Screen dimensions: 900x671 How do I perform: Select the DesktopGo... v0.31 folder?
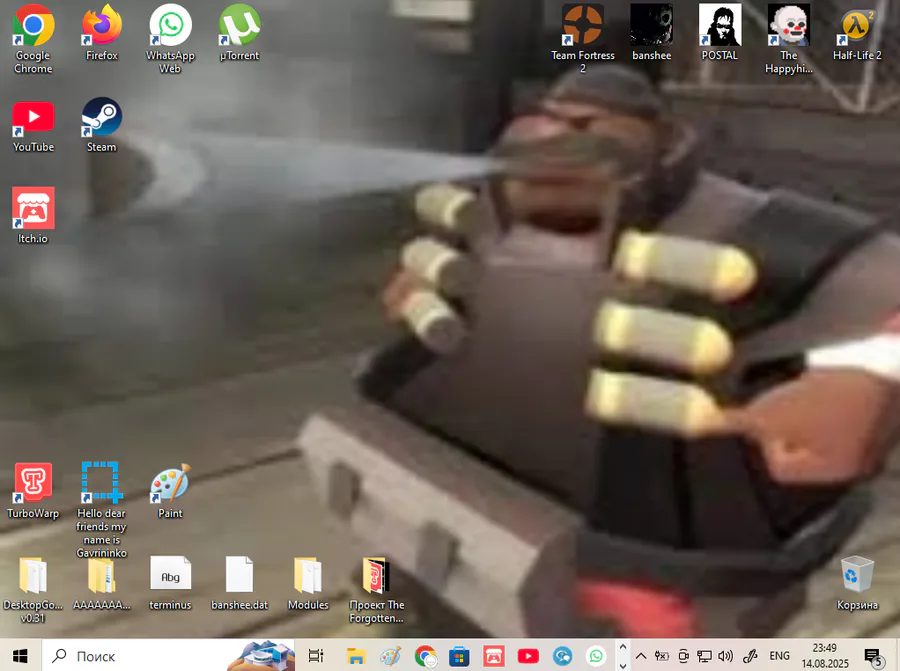33,589
